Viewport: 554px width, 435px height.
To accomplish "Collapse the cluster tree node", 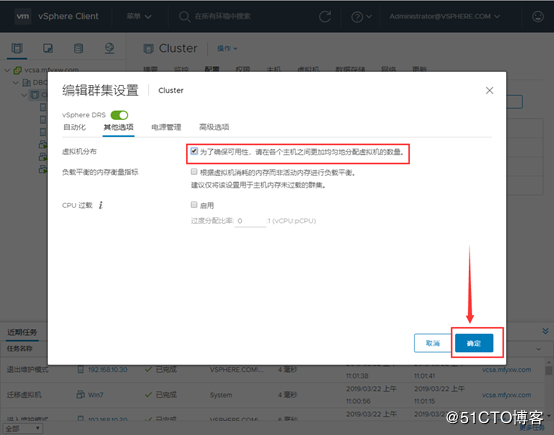I will [x=24, y=95].
